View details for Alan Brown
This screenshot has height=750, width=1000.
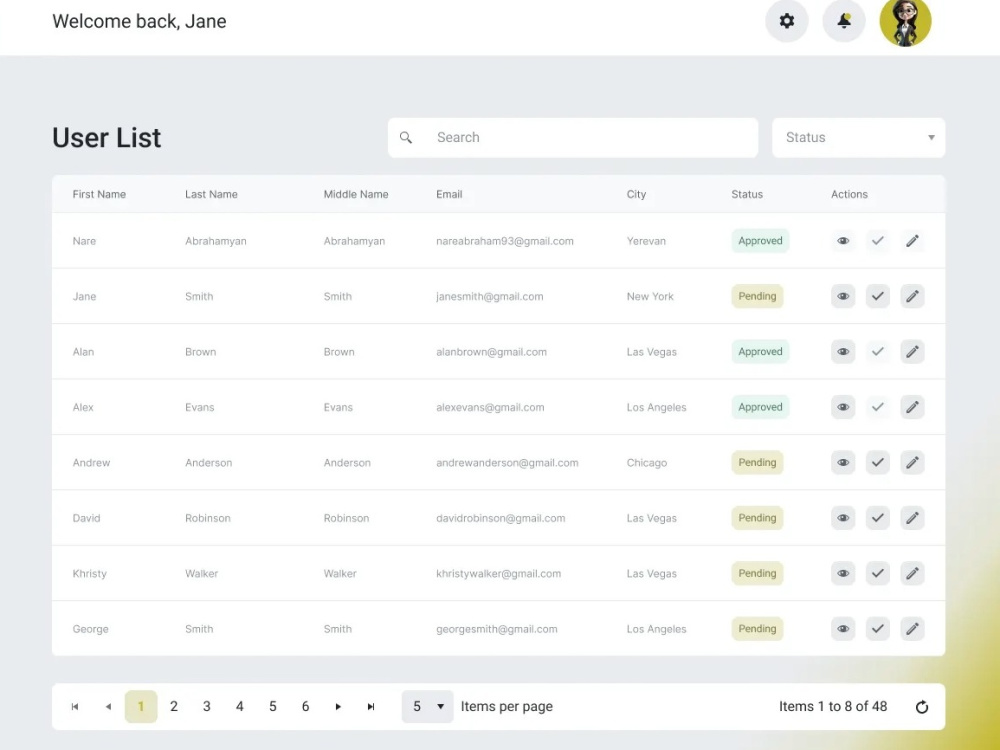[x=843, y=351]
